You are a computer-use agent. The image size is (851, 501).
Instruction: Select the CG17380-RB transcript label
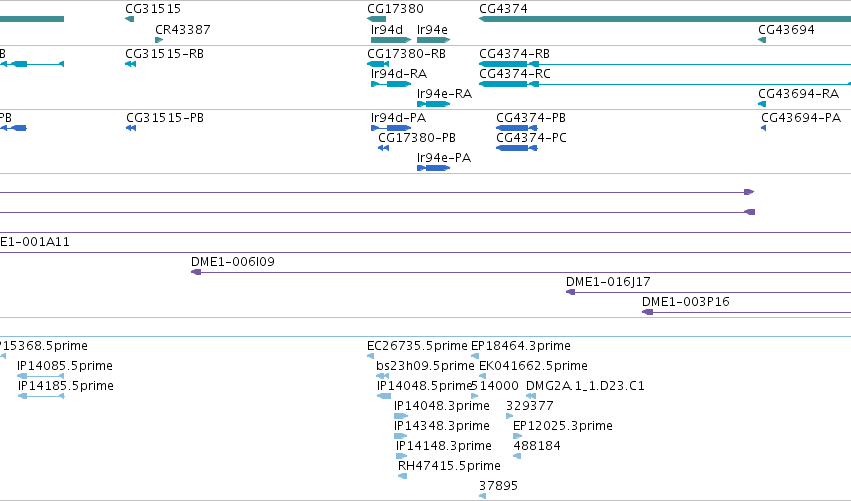[407, 54]
